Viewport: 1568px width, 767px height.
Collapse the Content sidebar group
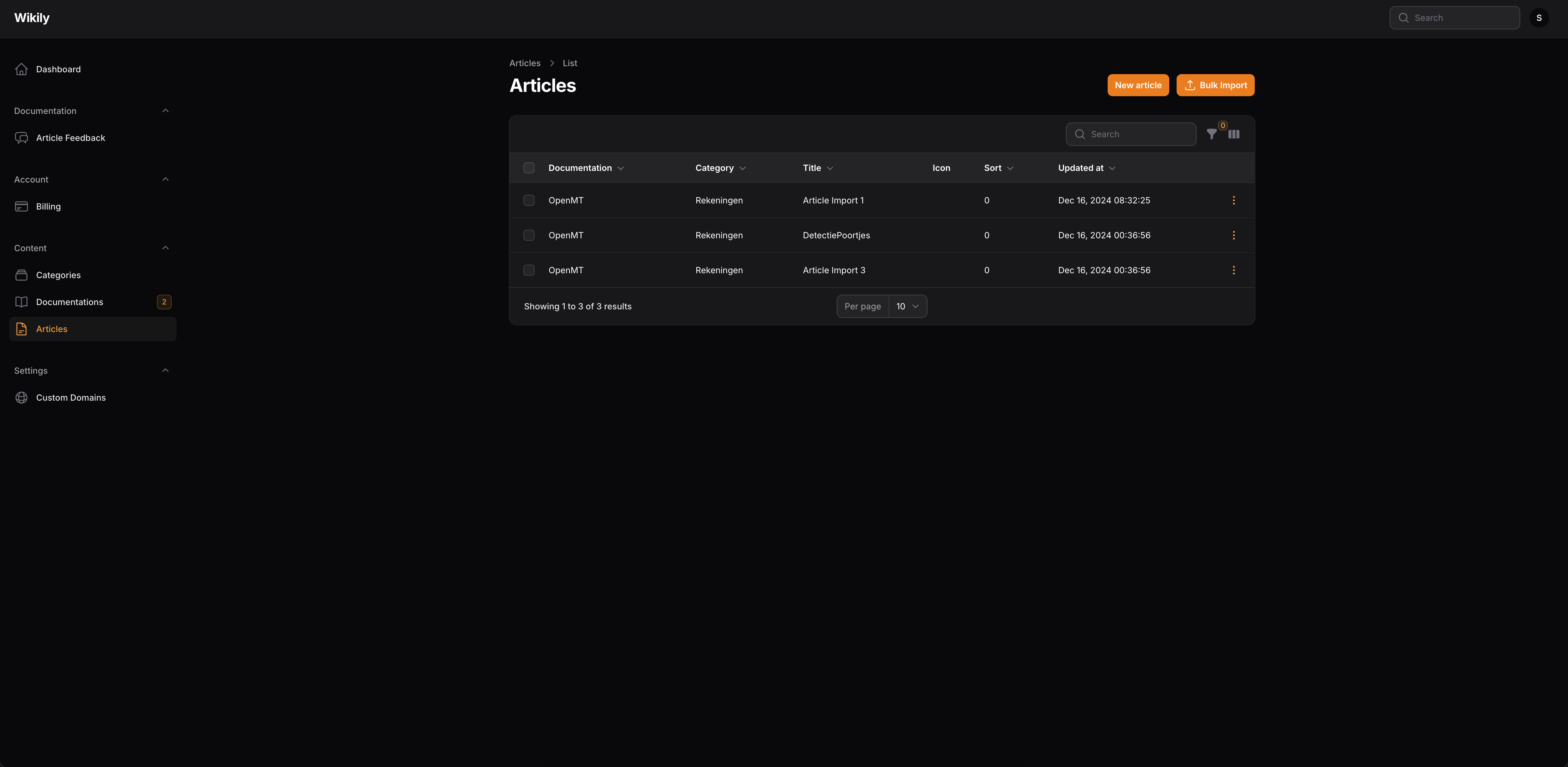tap(165, 248)
